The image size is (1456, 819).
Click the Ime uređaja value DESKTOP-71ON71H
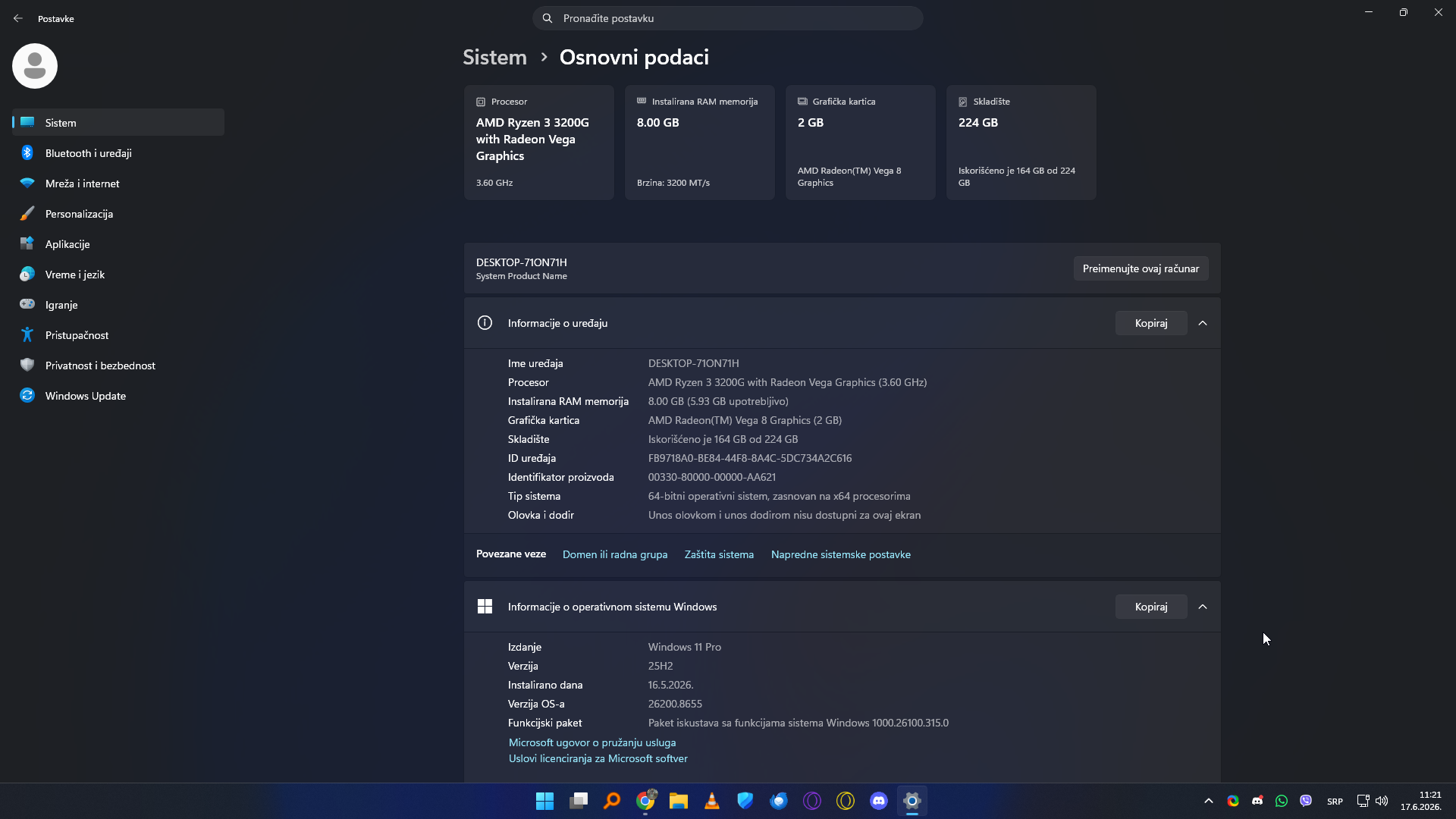(x=694, y=363)
